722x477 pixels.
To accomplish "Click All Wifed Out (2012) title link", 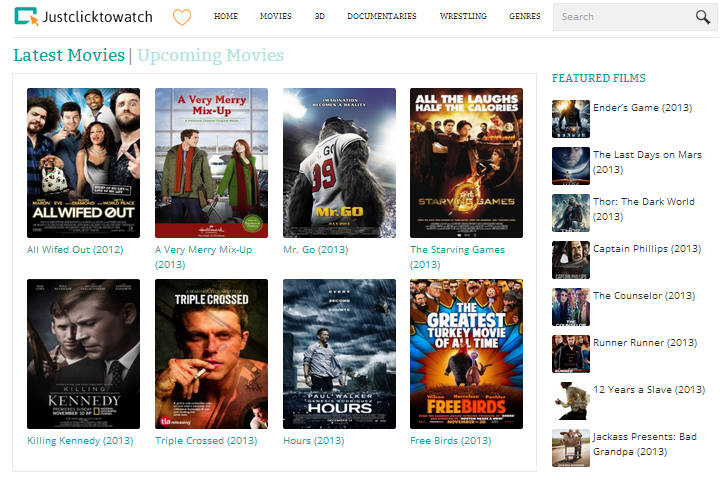I will [x=75, y=250].
